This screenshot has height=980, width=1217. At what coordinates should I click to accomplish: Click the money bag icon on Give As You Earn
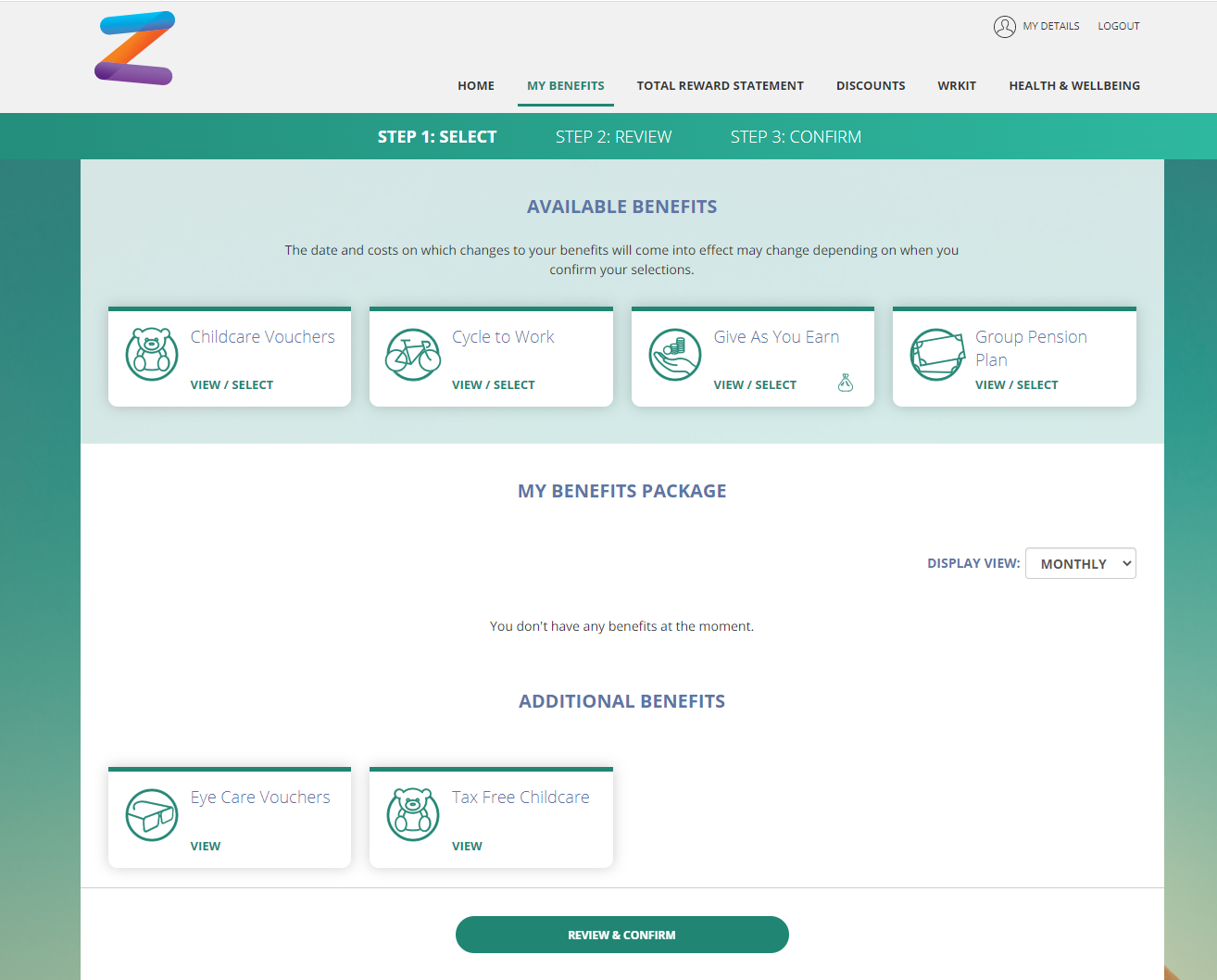pyautogui.click(x=846, y=383)
